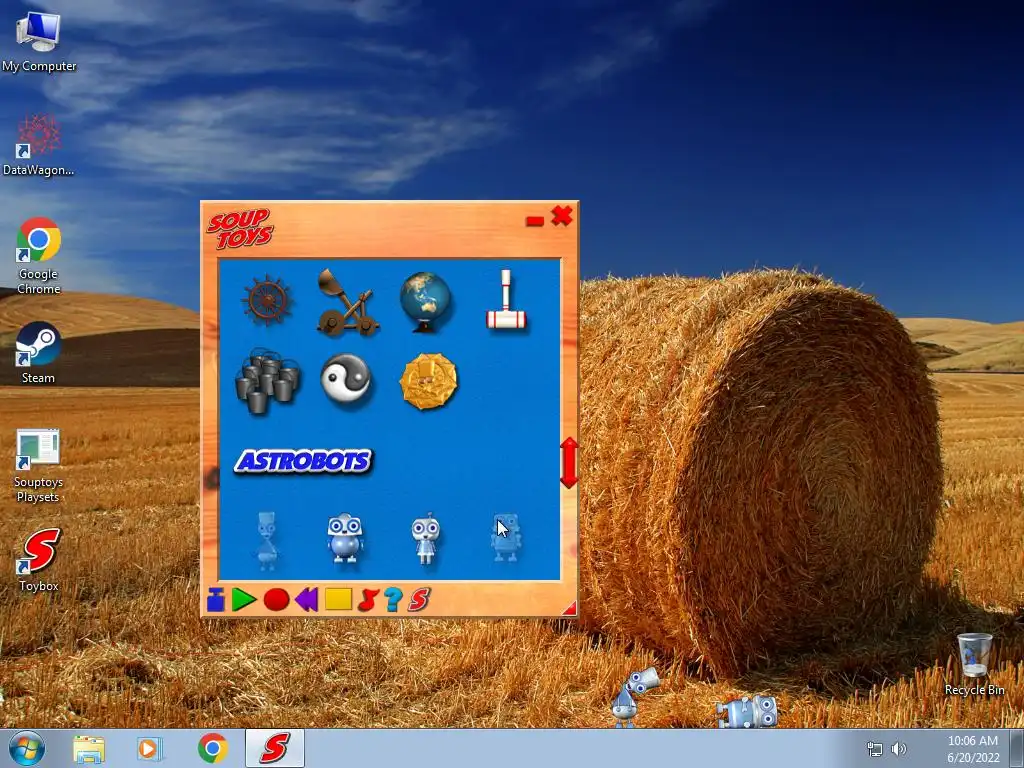Click the red corner resize grip

pos(569,608)
